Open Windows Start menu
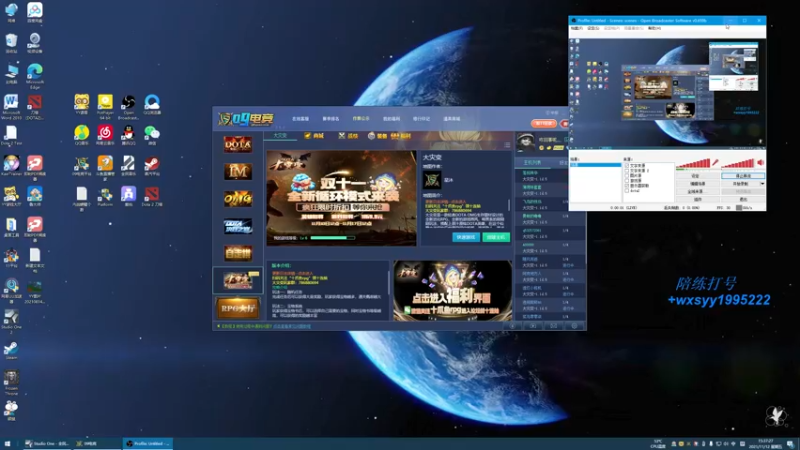The image size is (800, 450). [x=7, y=444]
